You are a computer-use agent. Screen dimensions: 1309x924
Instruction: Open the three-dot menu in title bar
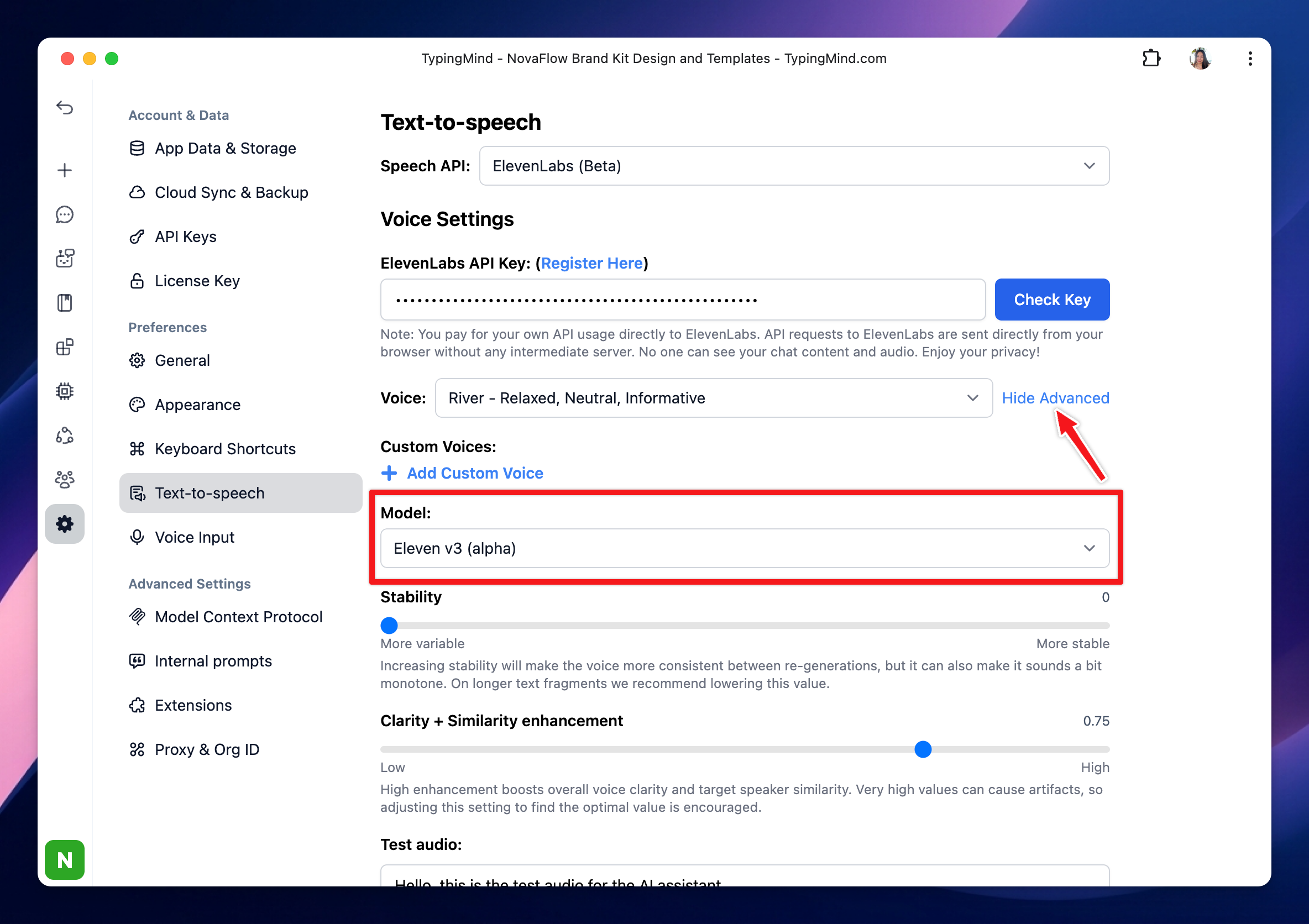click(x=1250, y=58)
